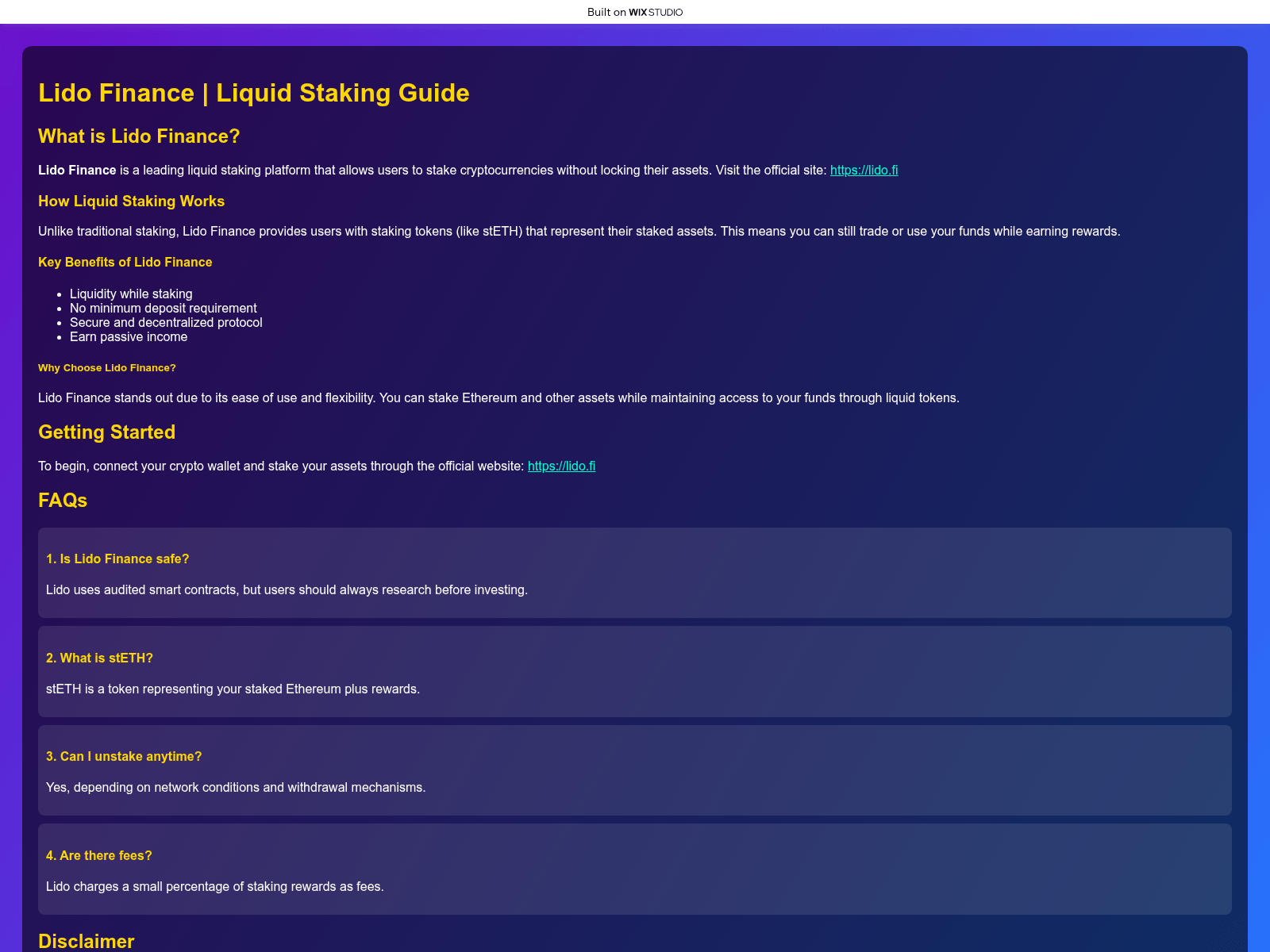Click the bold 'Lido Finance' text in intro paragraph

coord(77,170)
